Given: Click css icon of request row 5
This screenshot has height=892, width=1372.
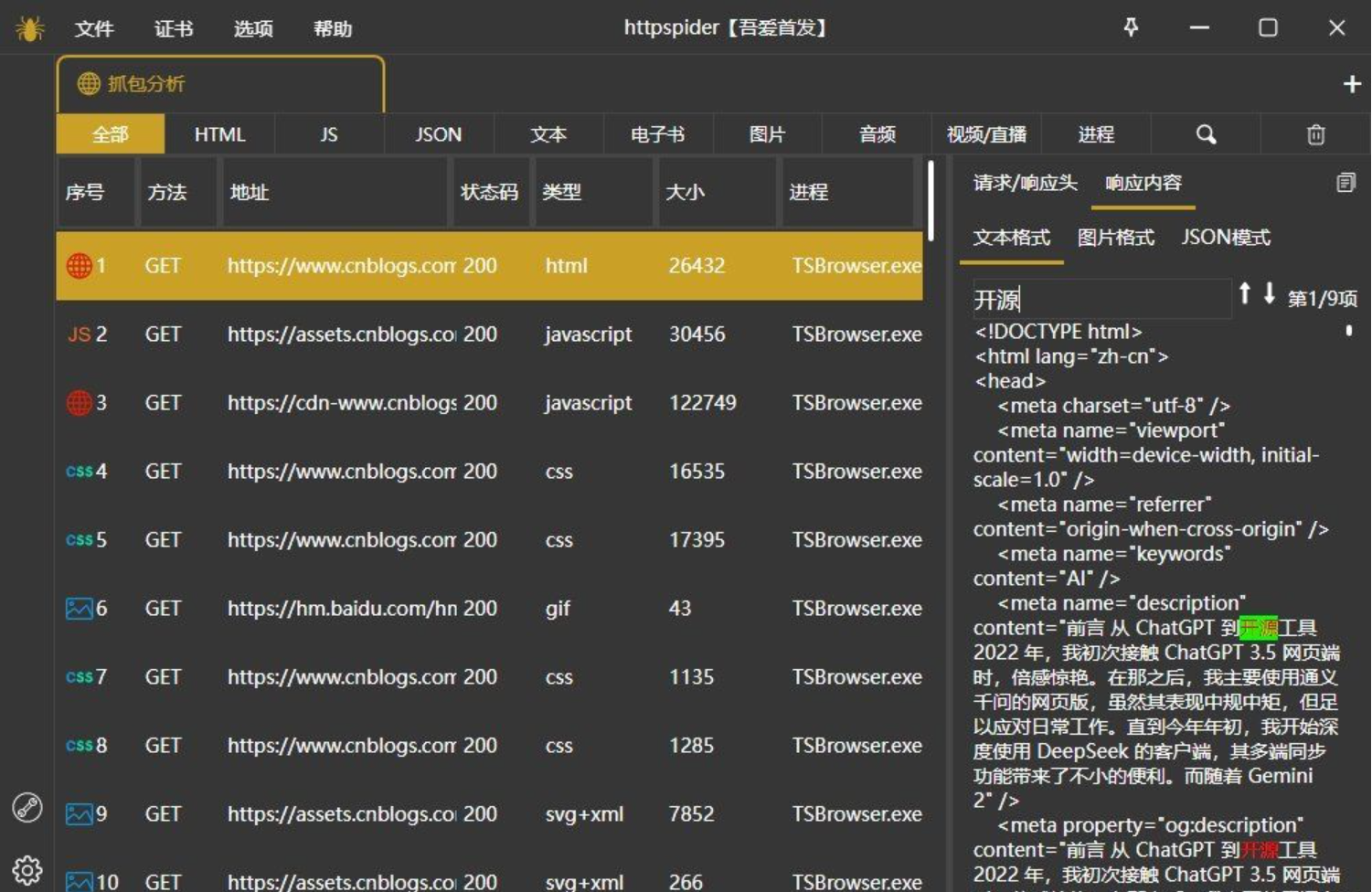Looking at the screenshot, I should (80, 540).
